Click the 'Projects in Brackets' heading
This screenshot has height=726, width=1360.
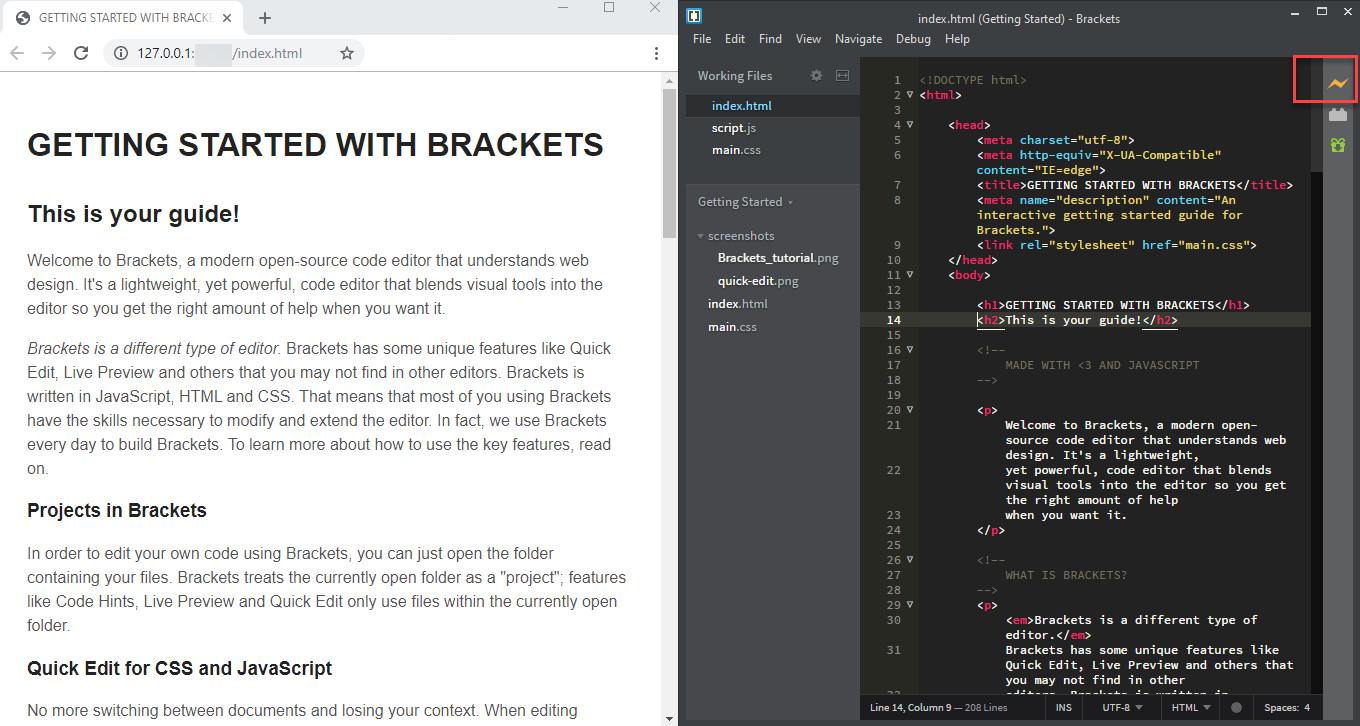pos(117,510)
